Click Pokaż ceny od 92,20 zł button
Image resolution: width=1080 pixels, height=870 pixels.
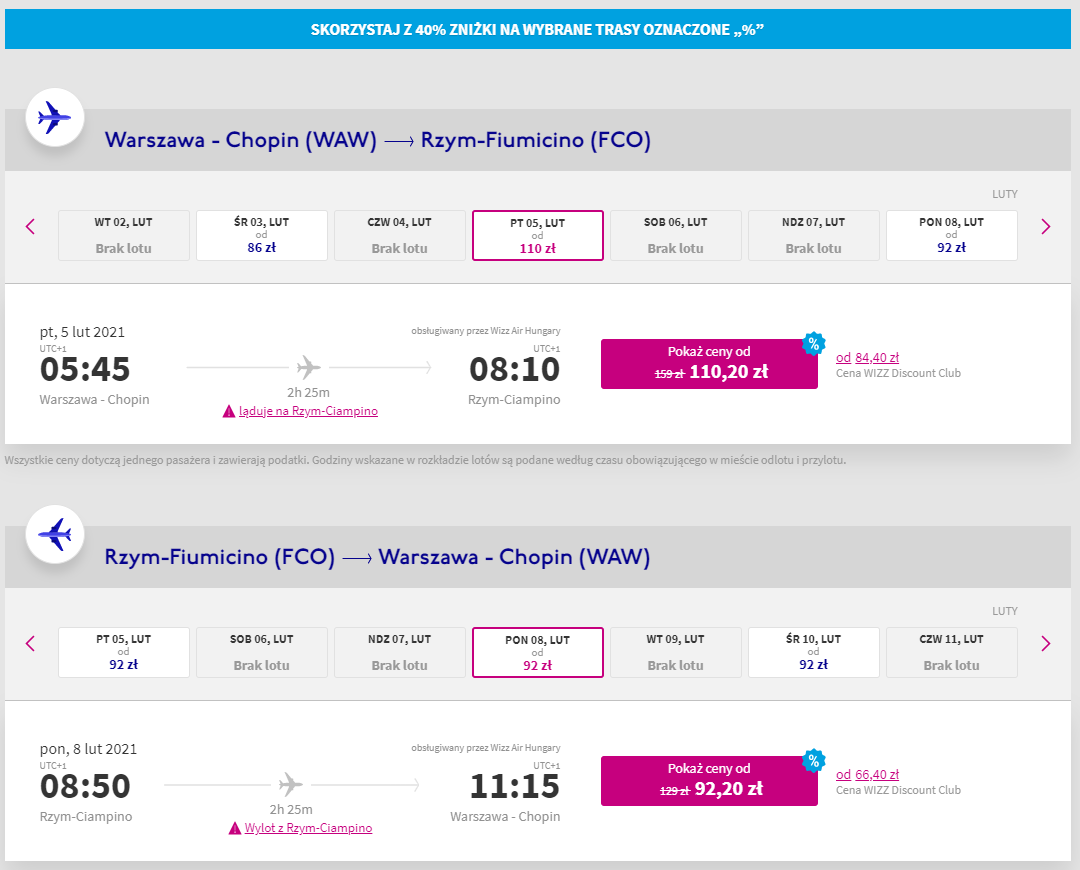click(709, 781)
